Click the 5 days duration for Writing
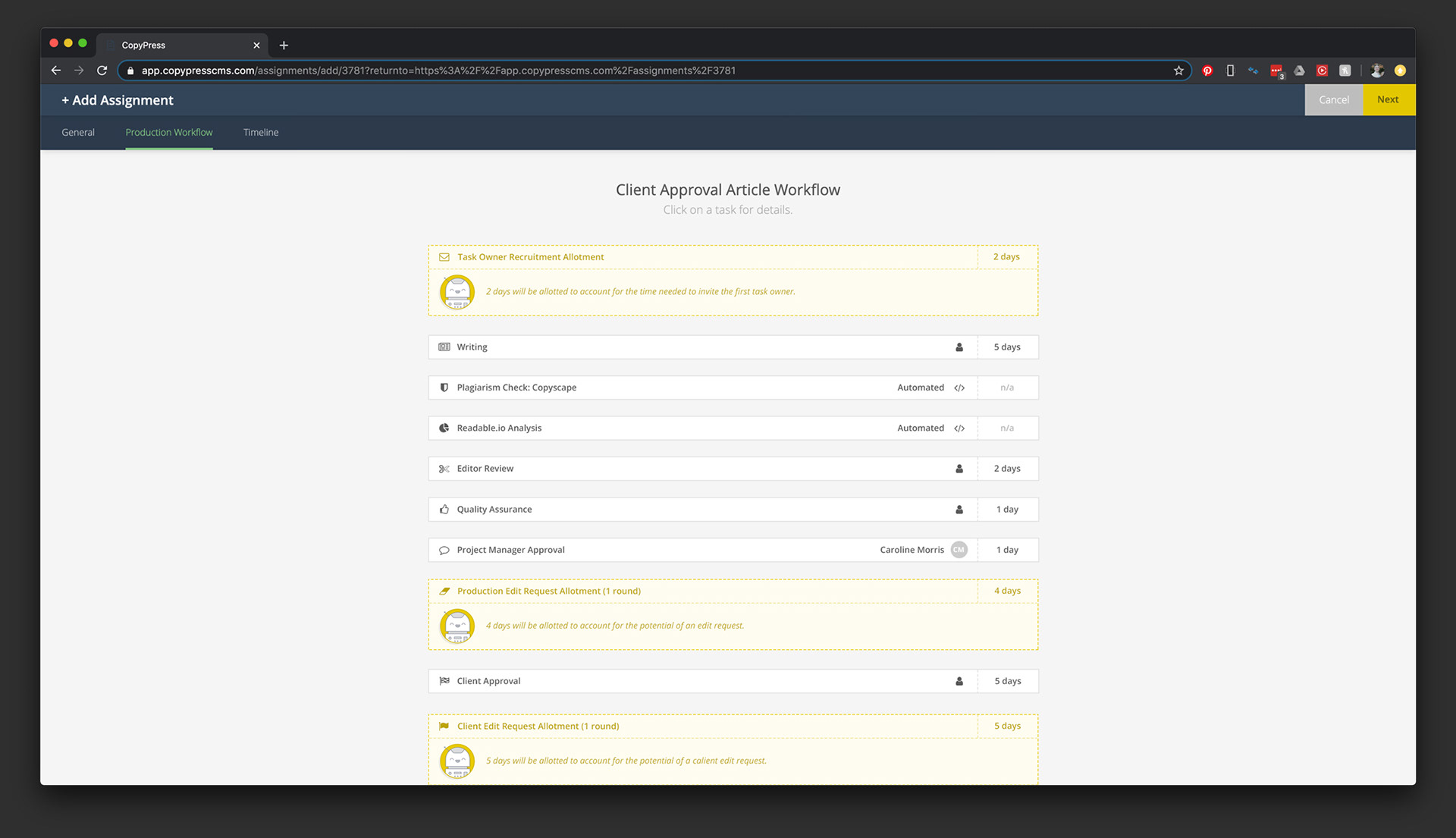This screenshot has height=838, width=1456. pos(1007,347)
